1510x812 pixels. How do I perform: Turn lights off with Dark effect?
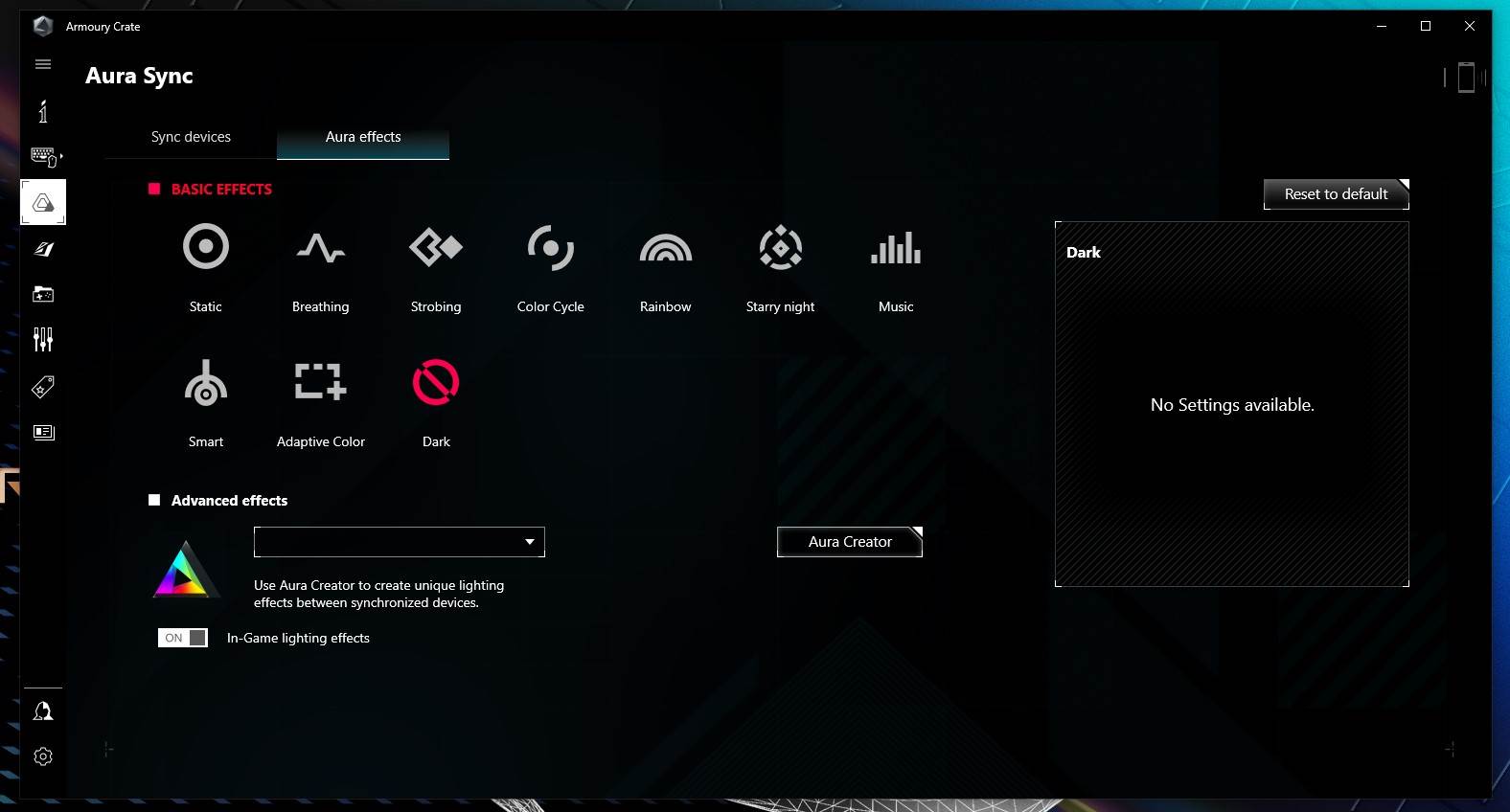tap(436, 382)
